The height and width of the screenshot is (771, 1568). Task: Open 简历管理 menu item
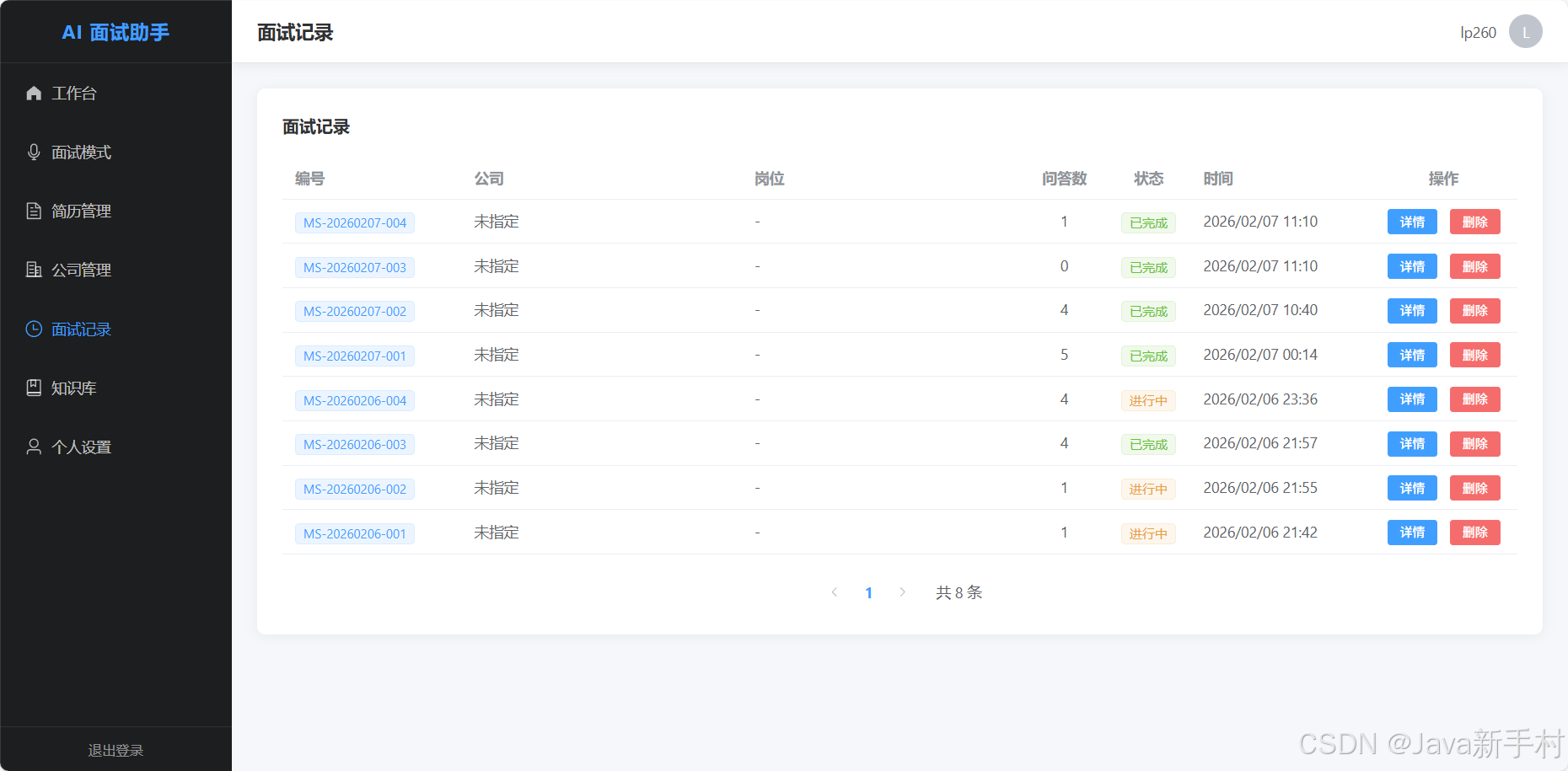click(116, 211)
